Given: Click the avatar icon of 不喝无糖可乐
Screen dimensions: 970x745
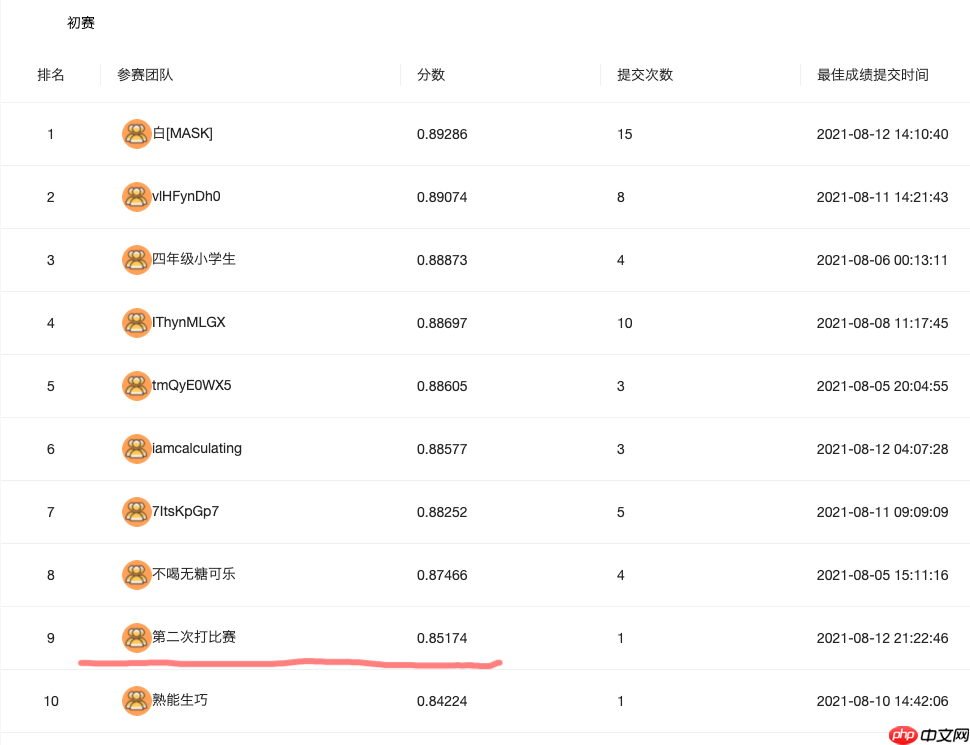Looking at the screenshot, I should (137, 575).
